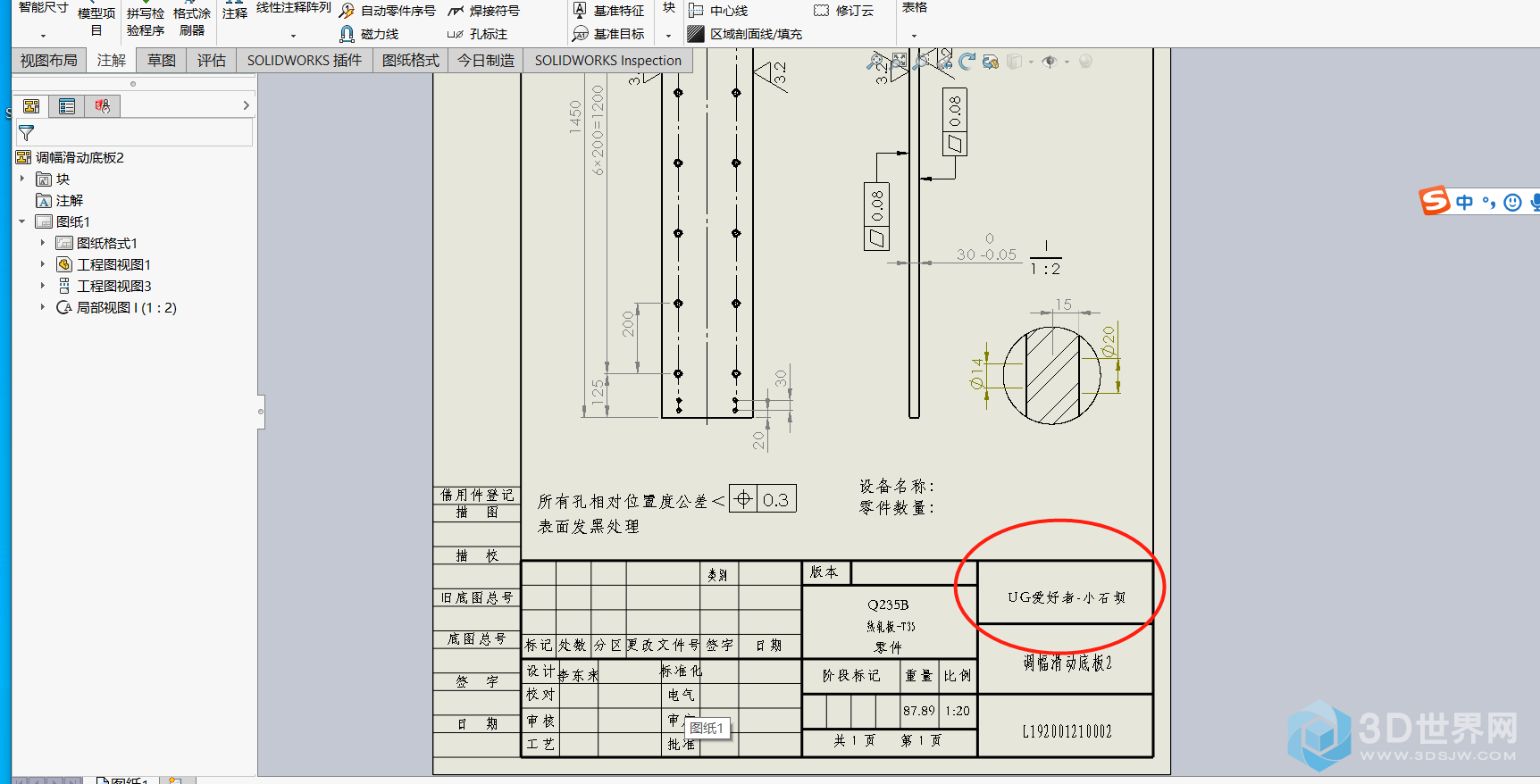Click the tree filter search field

tap(135, 133)
